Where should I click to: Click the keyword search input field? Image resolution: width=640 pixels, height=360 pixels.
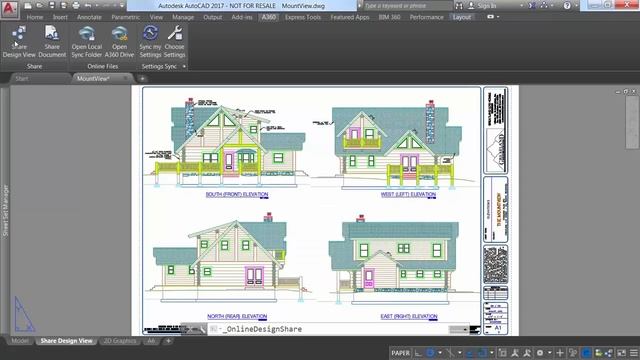406,6
